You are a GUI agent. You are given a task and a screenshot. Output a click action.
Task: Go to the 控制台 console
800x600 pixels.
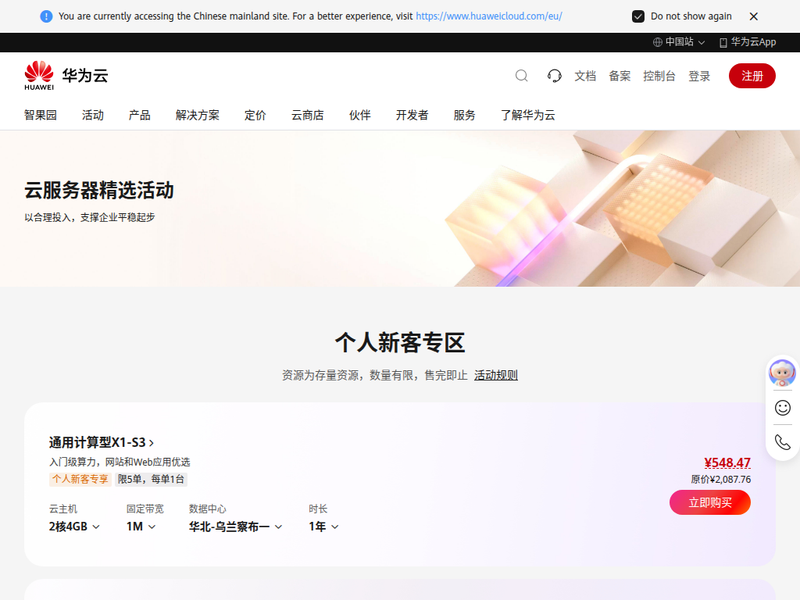click(x=659, y=76)
